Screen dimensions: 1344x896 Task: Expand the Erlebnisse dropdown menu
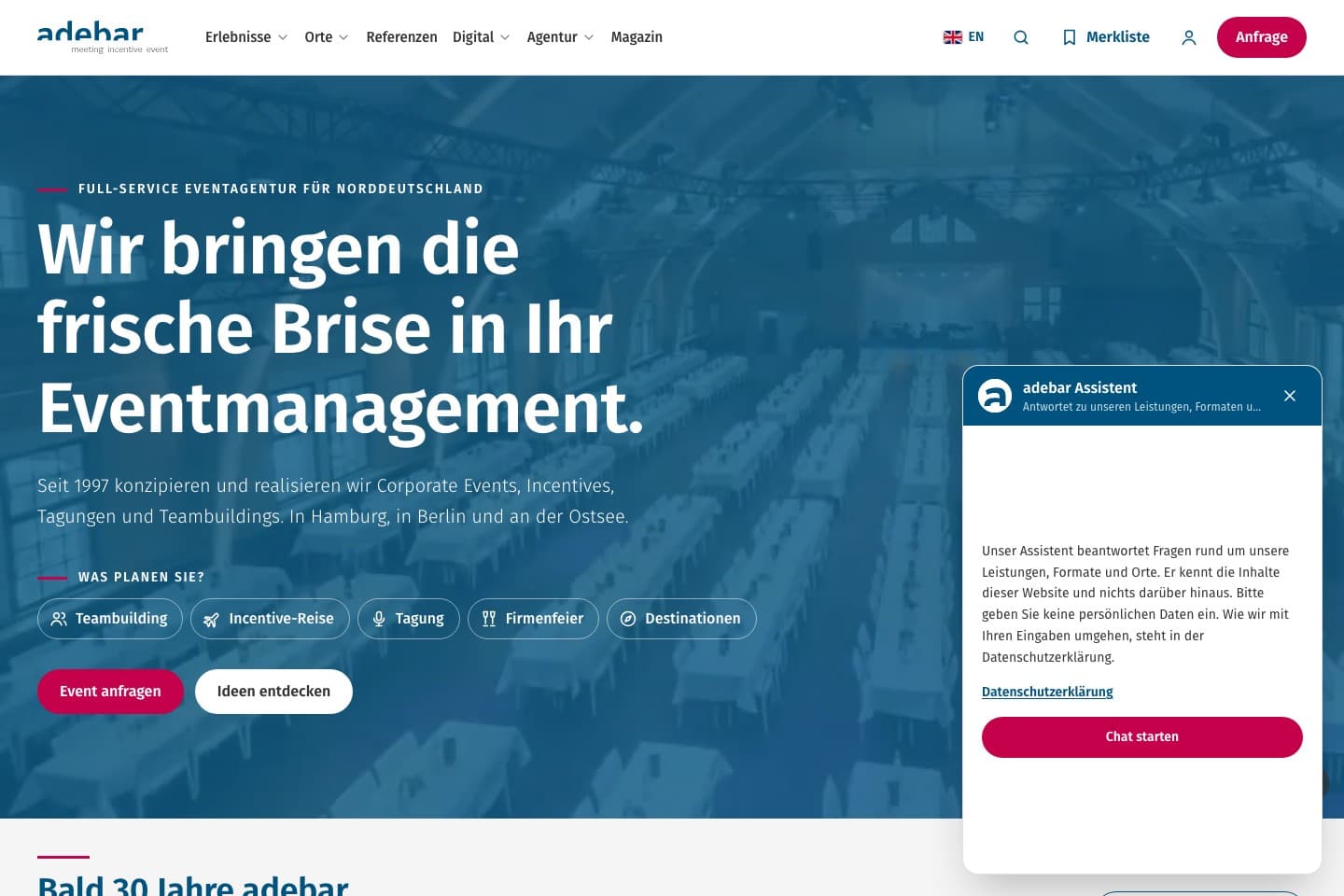[246, 37]
